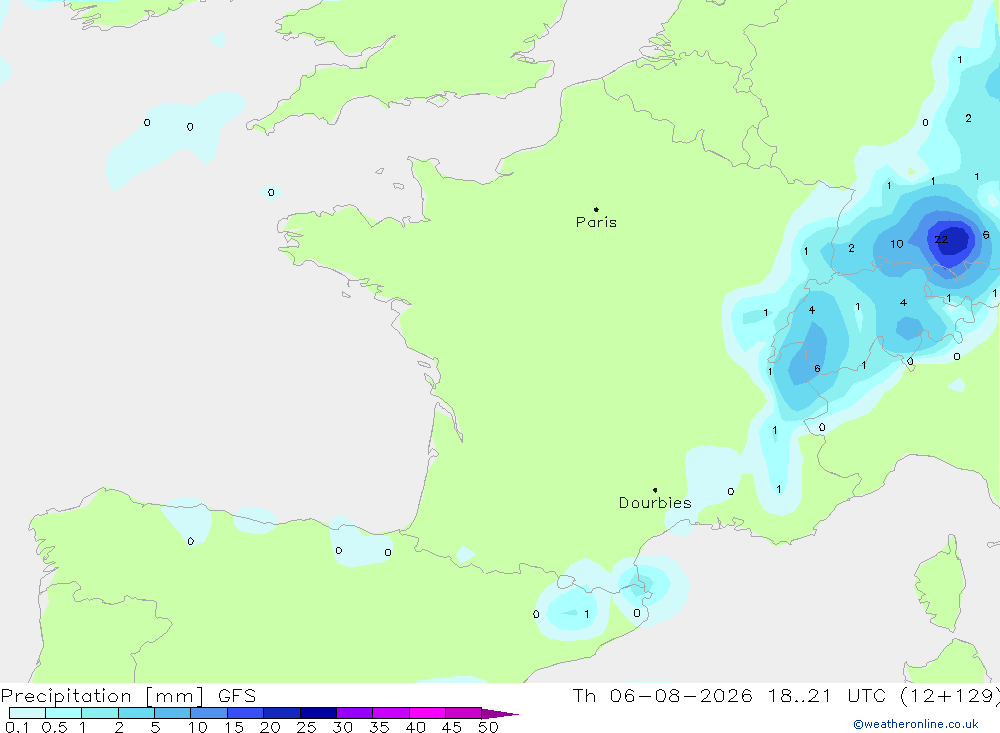The image size is (1000, 733).
Task: Select the 0.5–1 mm legend color swatch
Action: point(64,713)
